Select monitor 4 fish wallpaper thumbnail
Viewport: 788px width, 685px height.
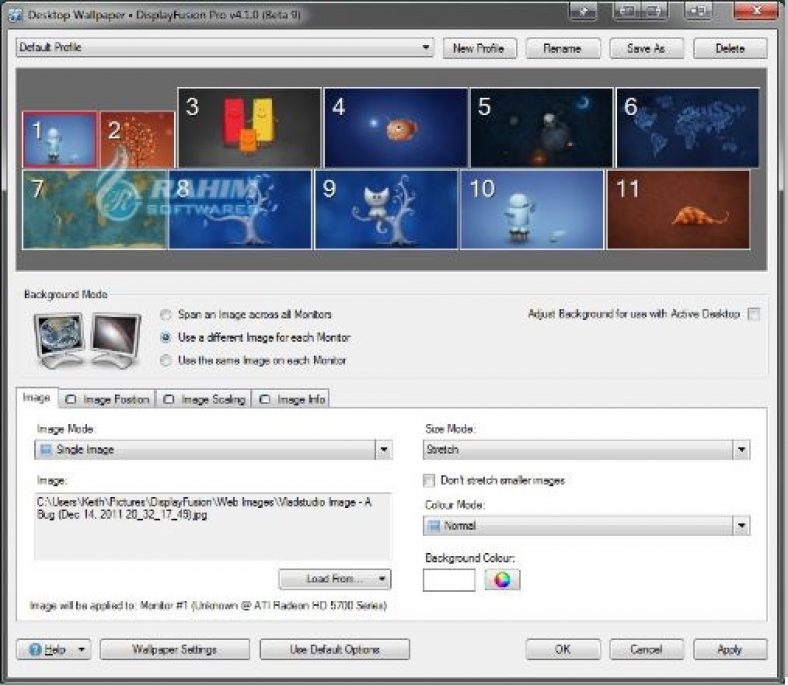[395, 127]
